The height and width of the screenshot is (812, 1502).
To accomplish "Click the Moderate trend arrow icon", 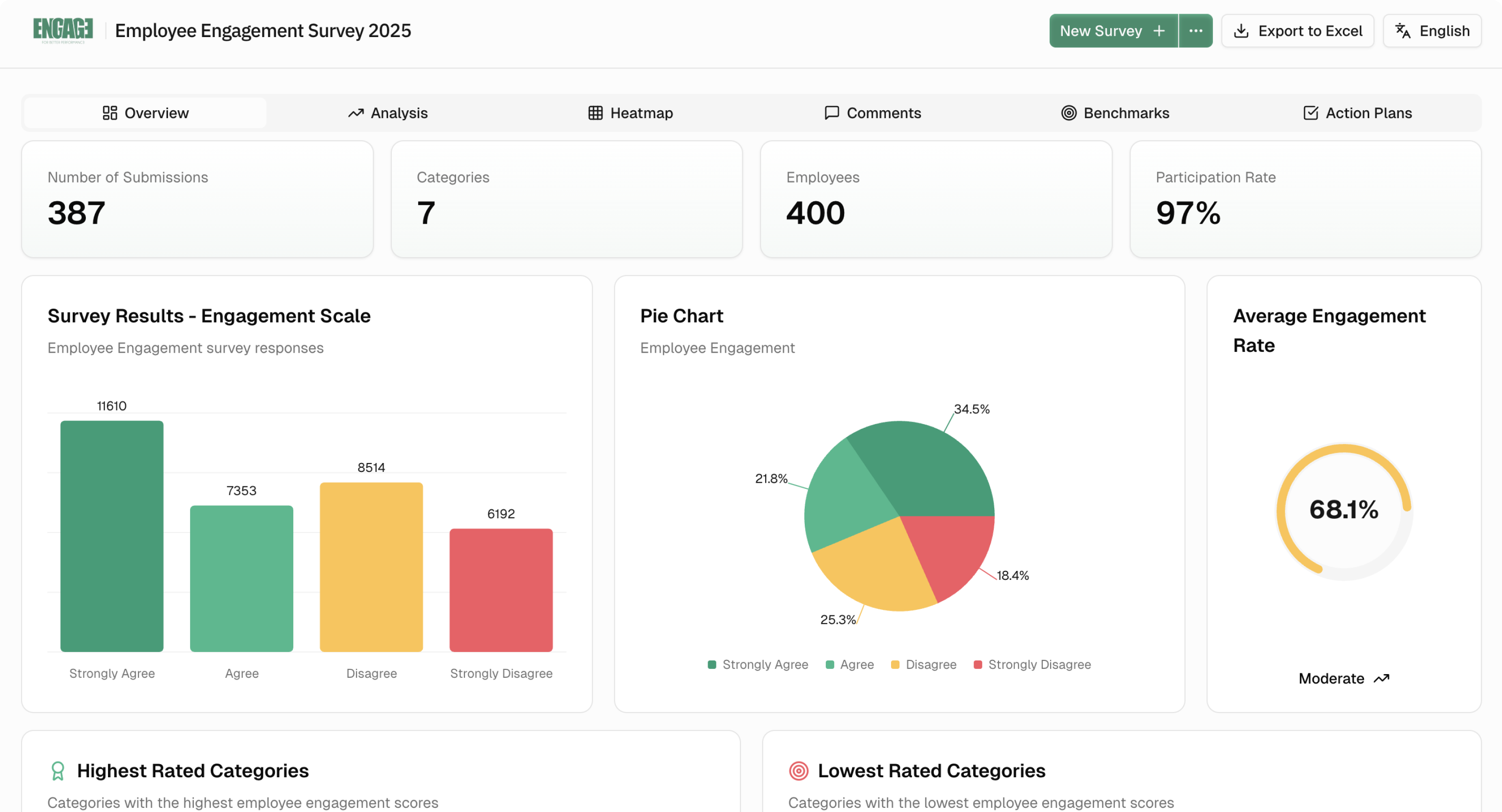I will pos(1381,678).
